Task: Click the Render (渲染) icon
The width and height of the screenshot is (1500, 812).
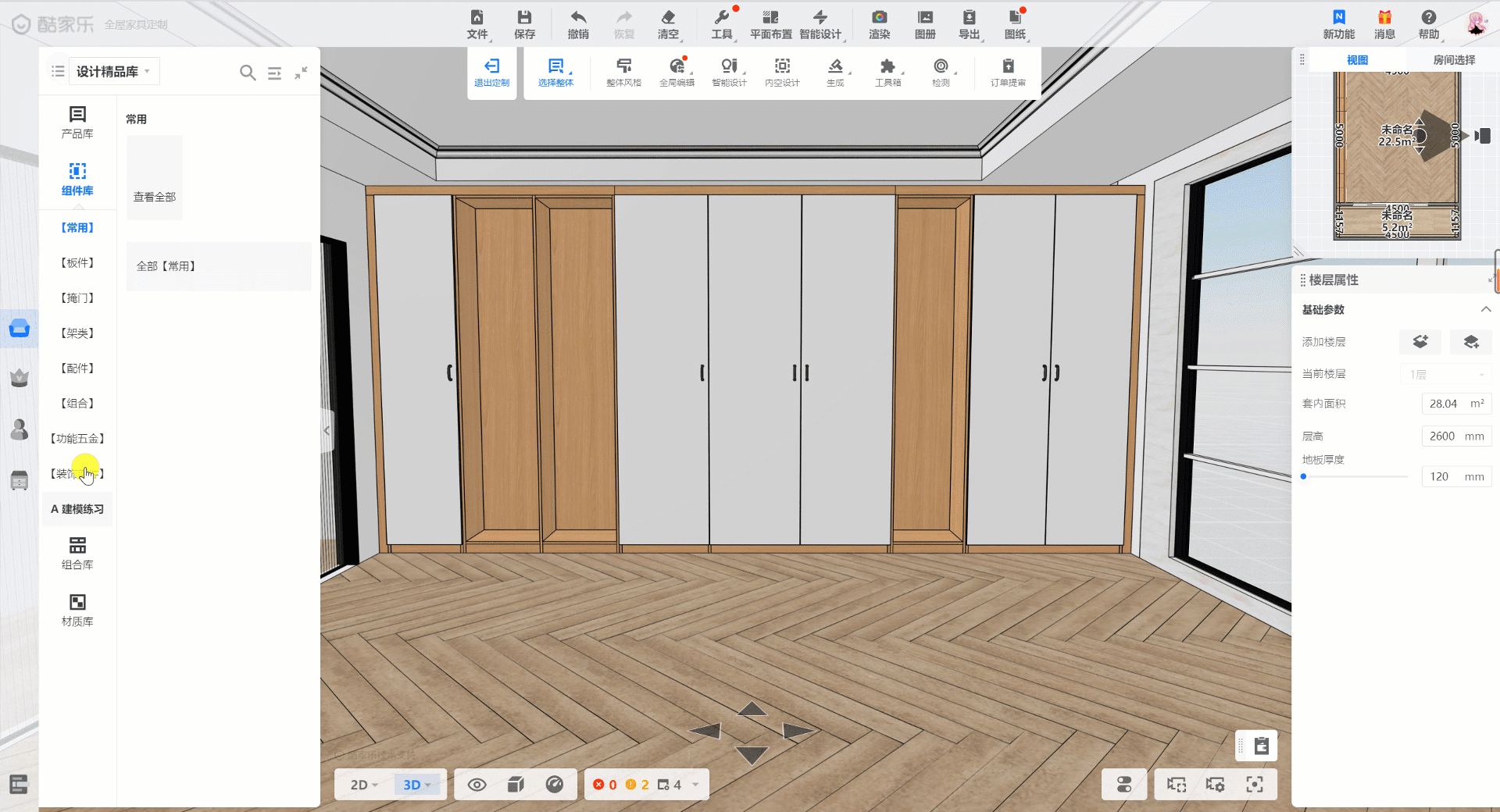Action: 879,18
